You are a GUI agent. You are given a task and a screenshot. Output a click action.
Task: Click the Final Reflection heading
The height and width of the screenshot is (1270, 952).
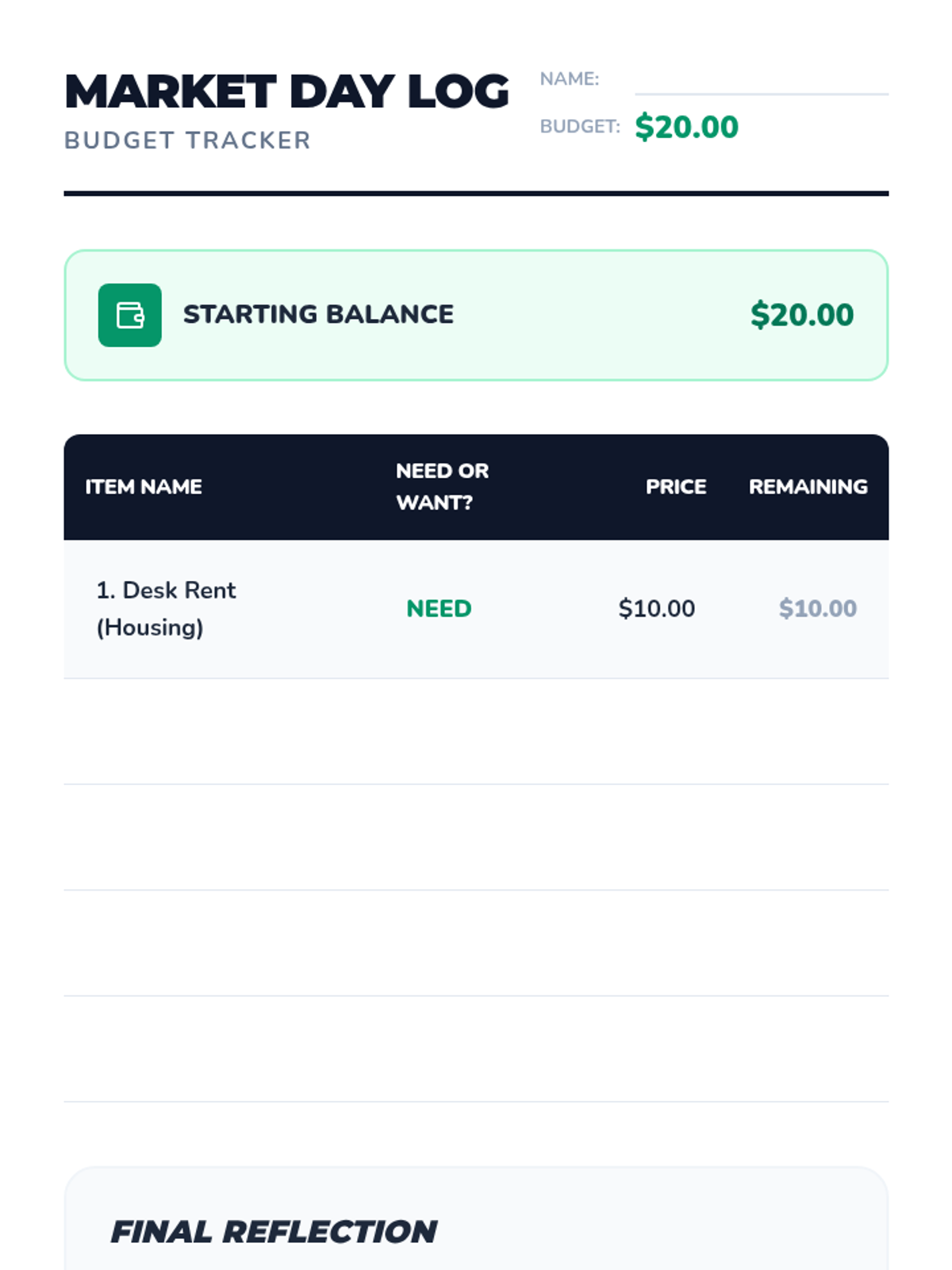tap(274, 1232)
